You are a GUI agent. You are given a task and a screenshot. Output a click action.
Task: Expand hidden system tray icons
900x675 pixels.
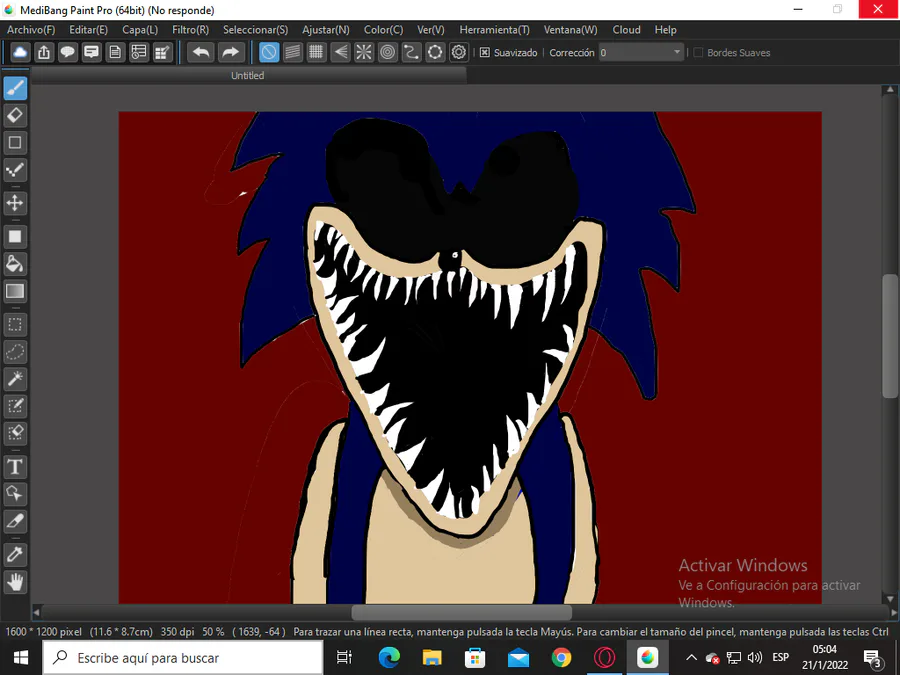(x=690, y=658)
